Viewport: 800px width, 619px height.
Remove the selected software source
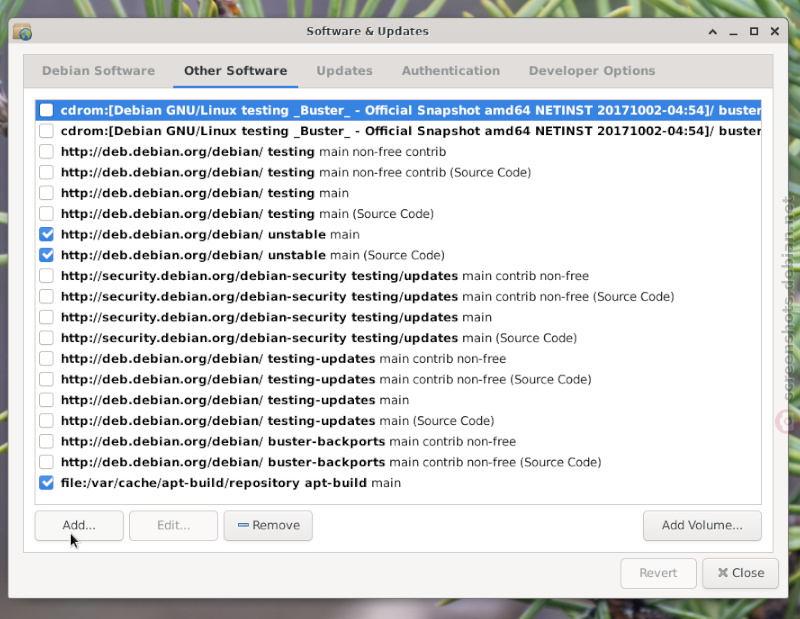pos(268,525)
